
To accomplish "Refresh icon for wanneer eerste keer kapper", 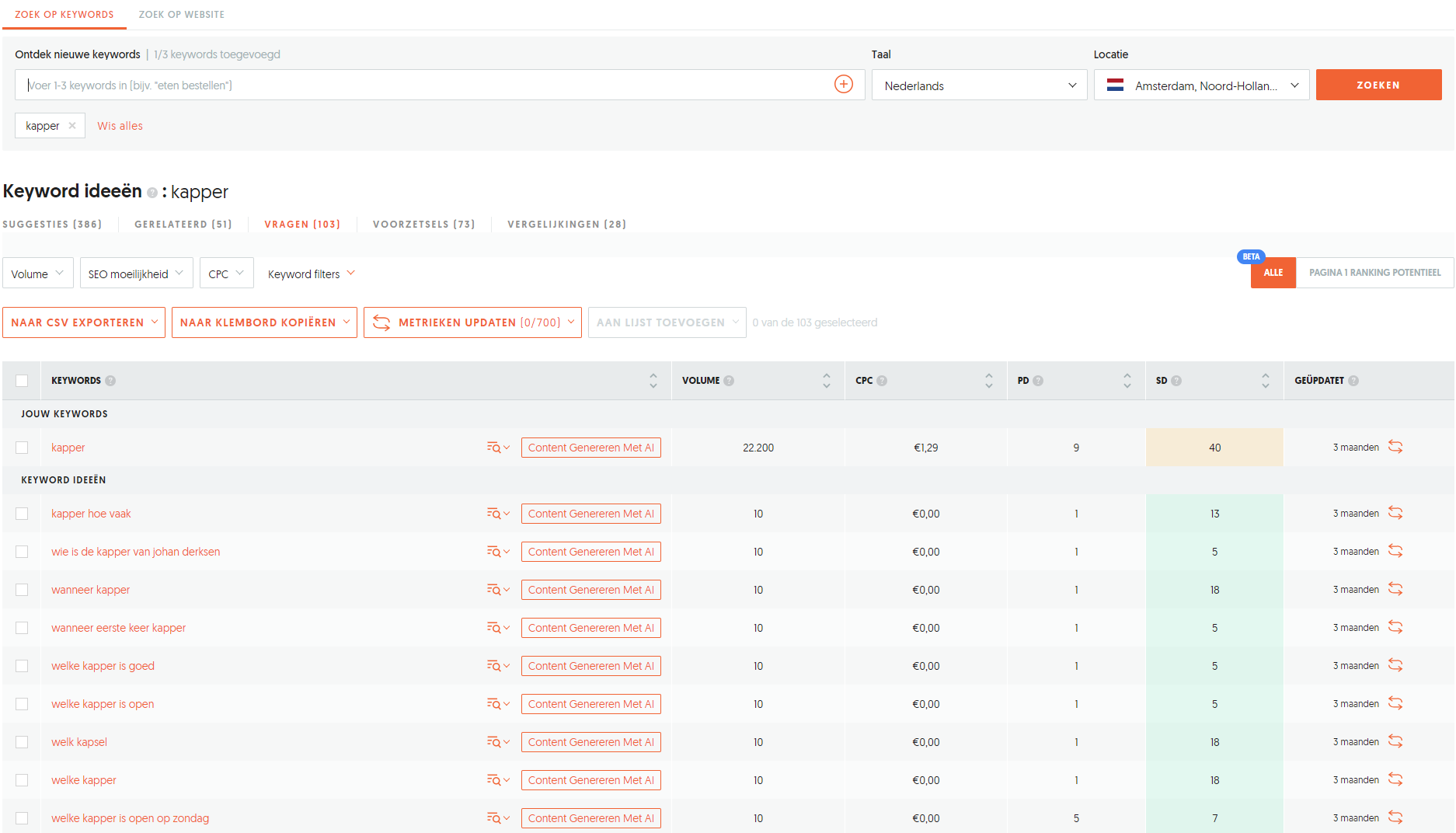I will point(1395,627).
